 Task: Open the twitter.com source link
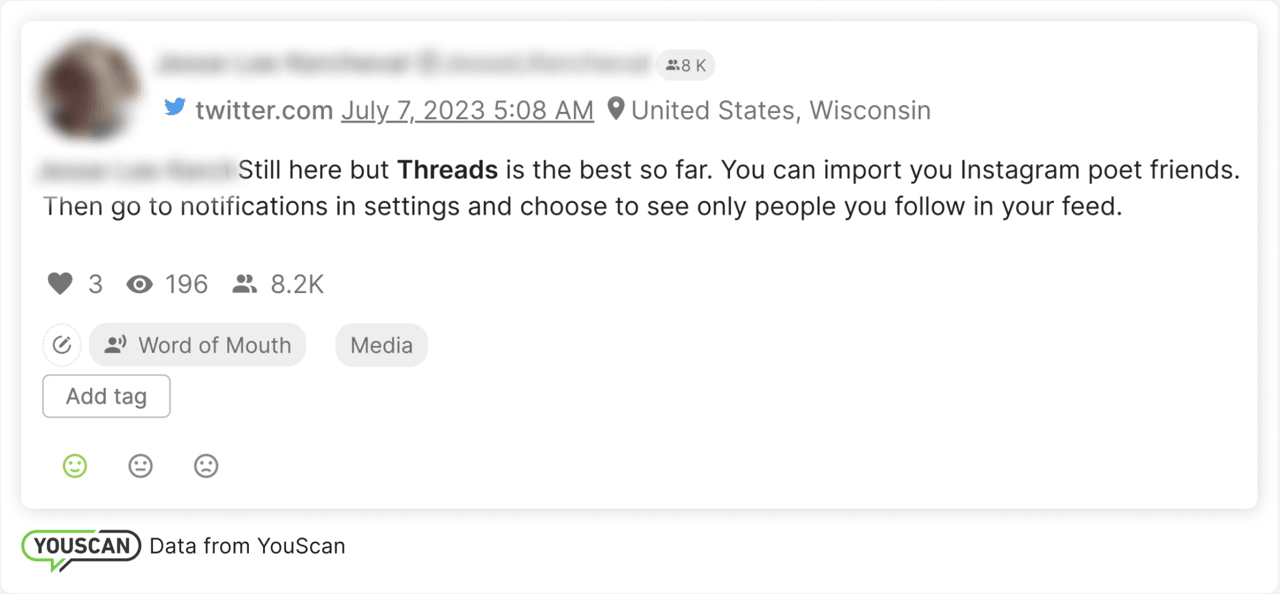[264, 110]
